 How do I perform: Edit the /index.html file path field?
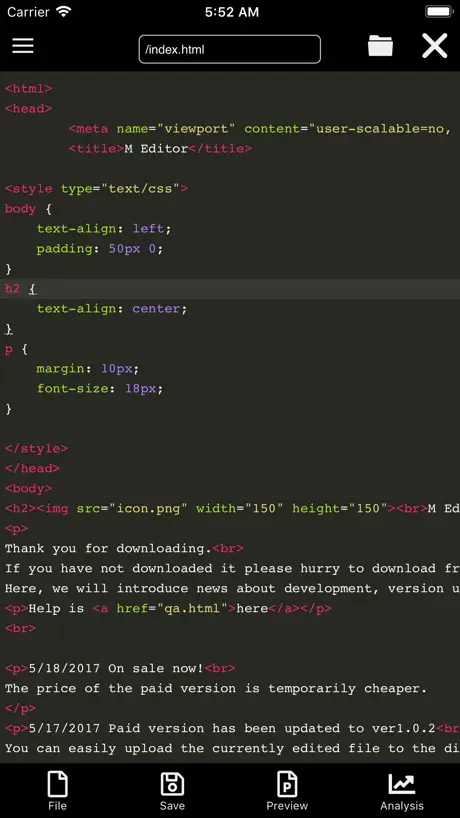(229, 50)
